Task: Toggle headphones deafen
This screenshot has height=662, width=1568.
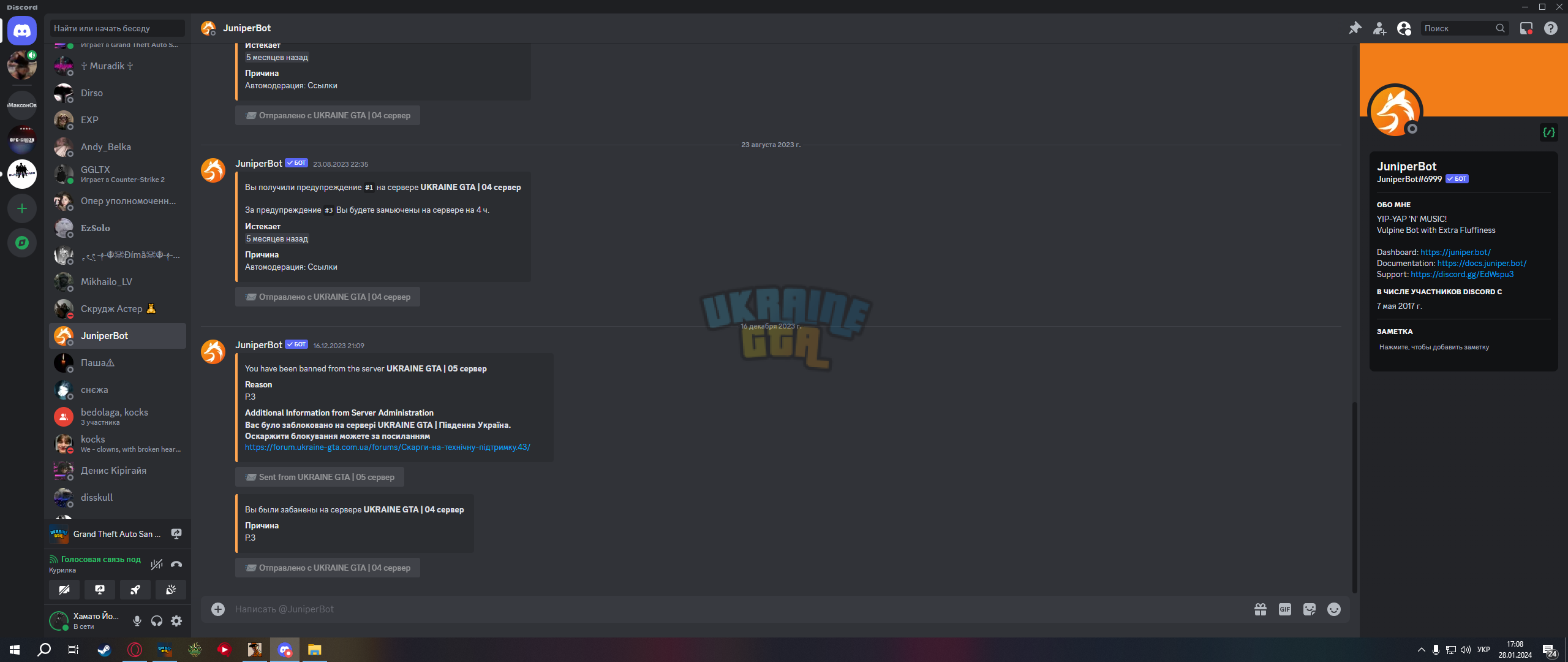Action: [157, 621]
